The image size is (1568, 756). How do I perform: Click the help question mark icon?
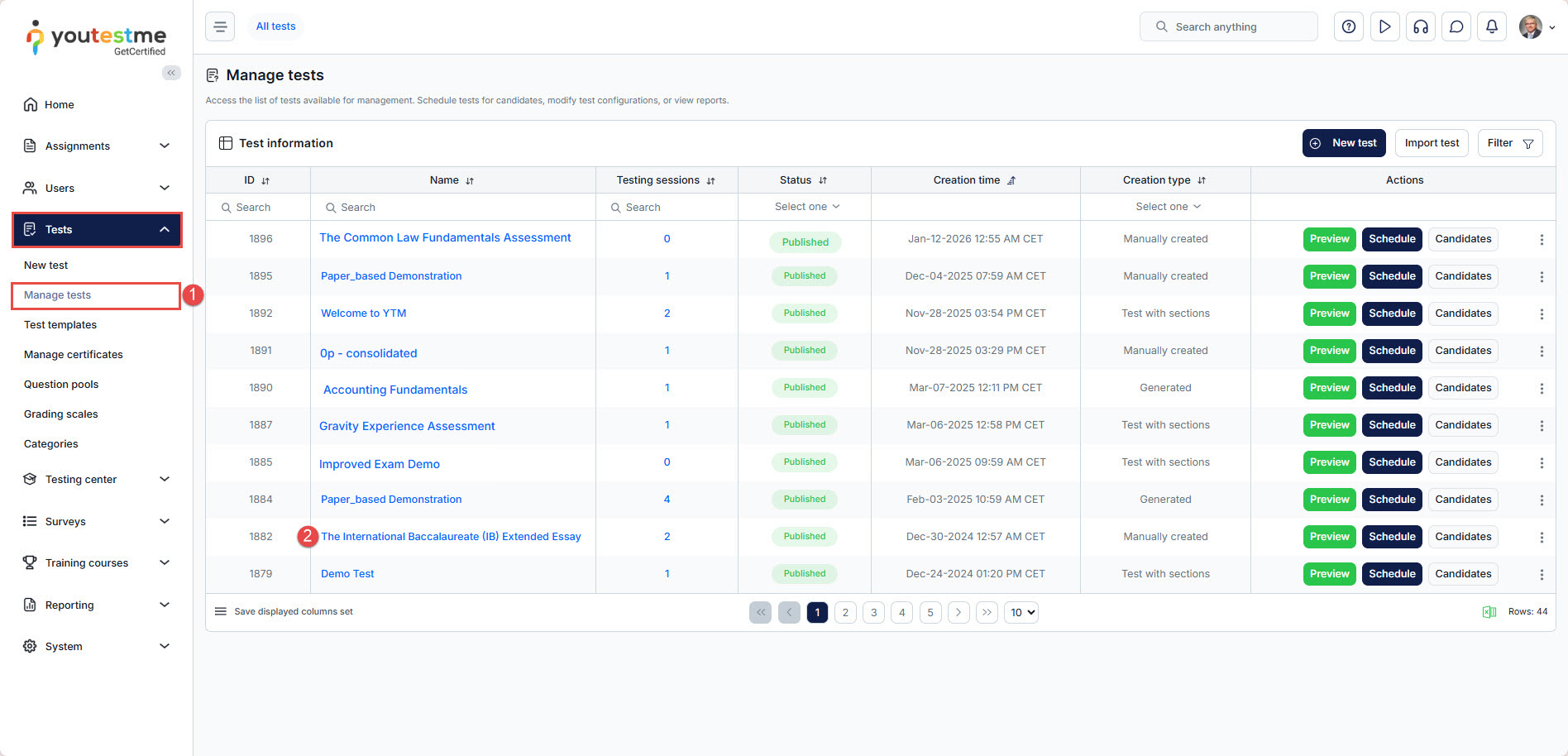(1348, 26)
